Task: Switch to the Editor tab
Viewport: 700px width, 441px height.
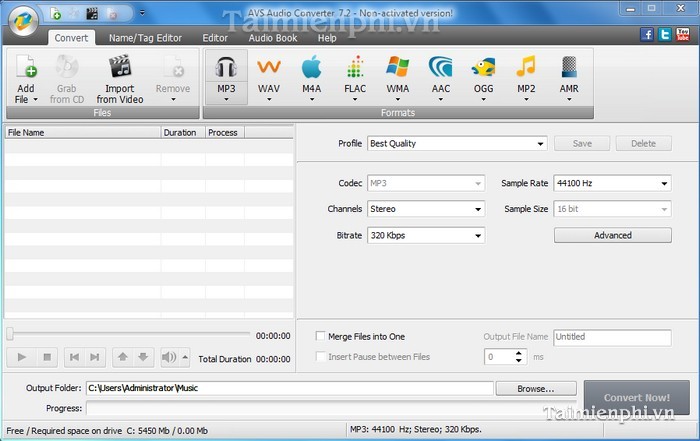Action: pos(215,38)
